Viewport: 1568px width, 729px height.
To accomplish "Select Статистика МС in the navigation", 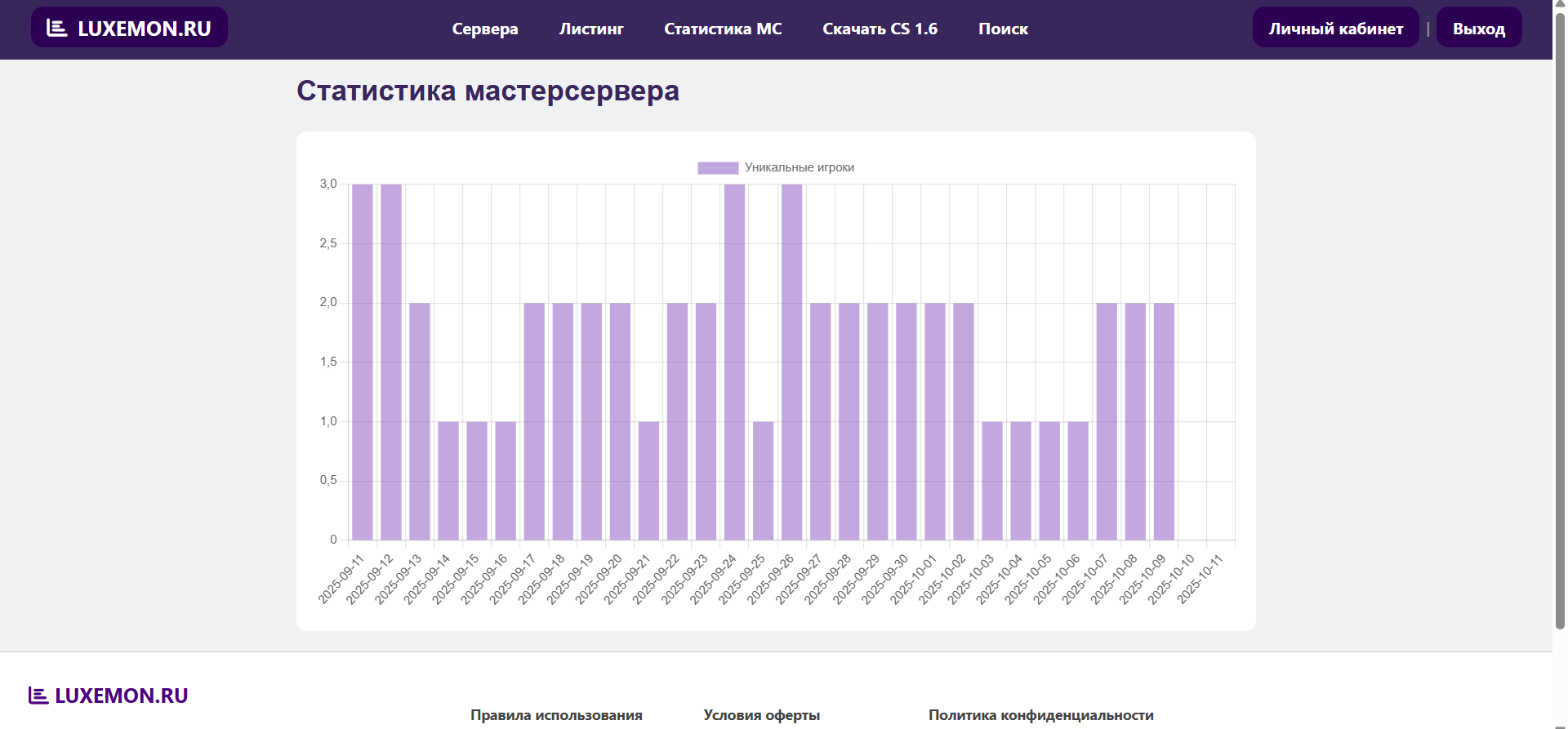I will tap(722, 29).
